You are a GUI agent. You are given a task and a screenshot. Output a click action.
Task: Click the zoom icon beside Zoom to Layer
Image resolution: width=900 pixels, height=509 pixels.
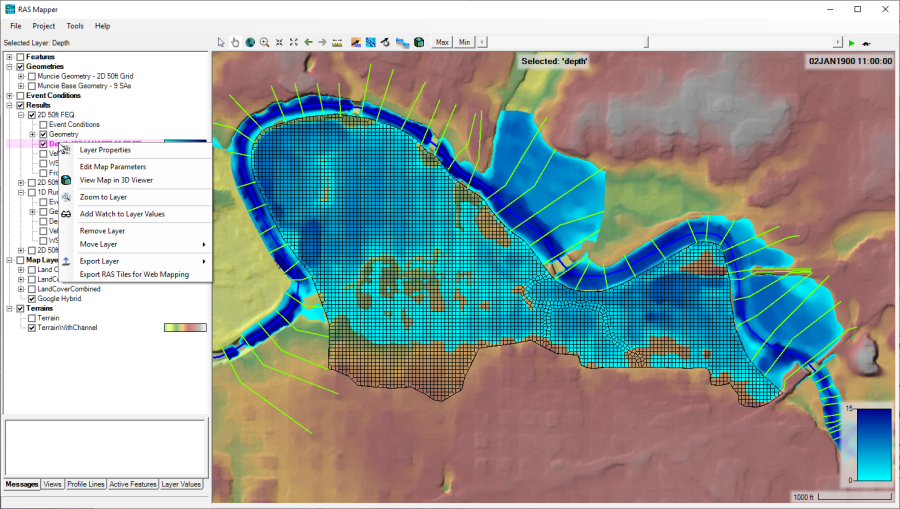pyautogui.click(x=66, y=197)
